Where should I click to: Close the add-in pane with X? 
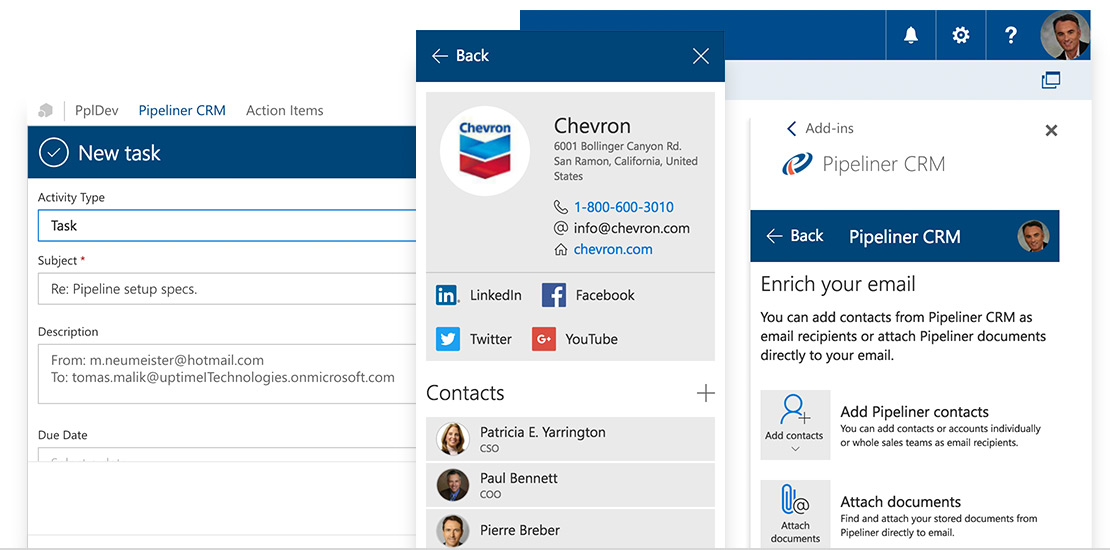click(x=1051, y=130)
